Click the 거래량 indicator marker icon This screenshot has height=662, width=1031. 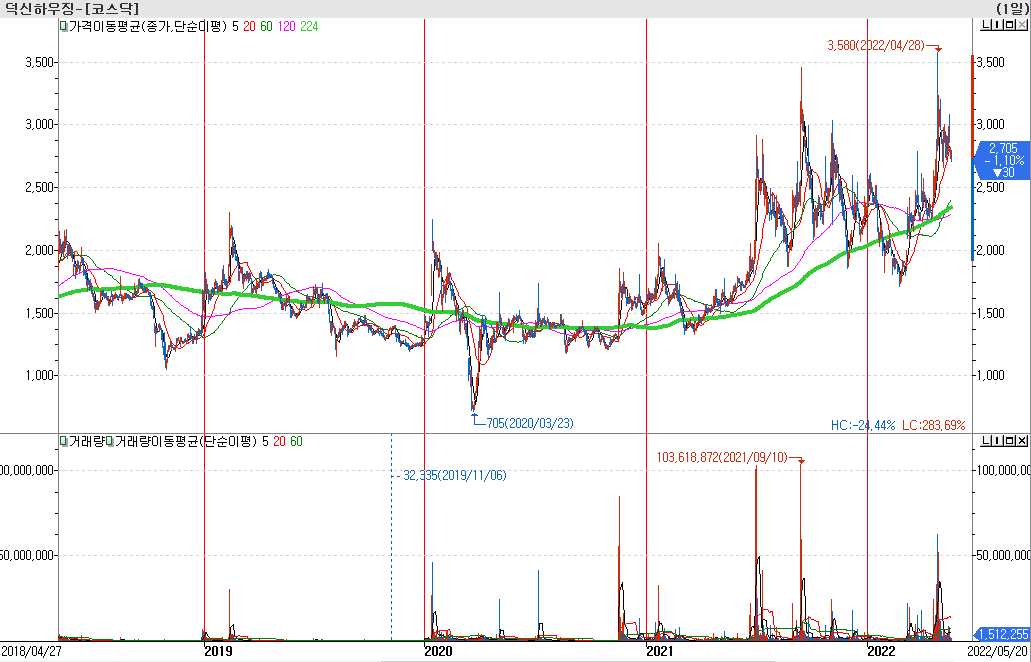(x=63, y=441)
